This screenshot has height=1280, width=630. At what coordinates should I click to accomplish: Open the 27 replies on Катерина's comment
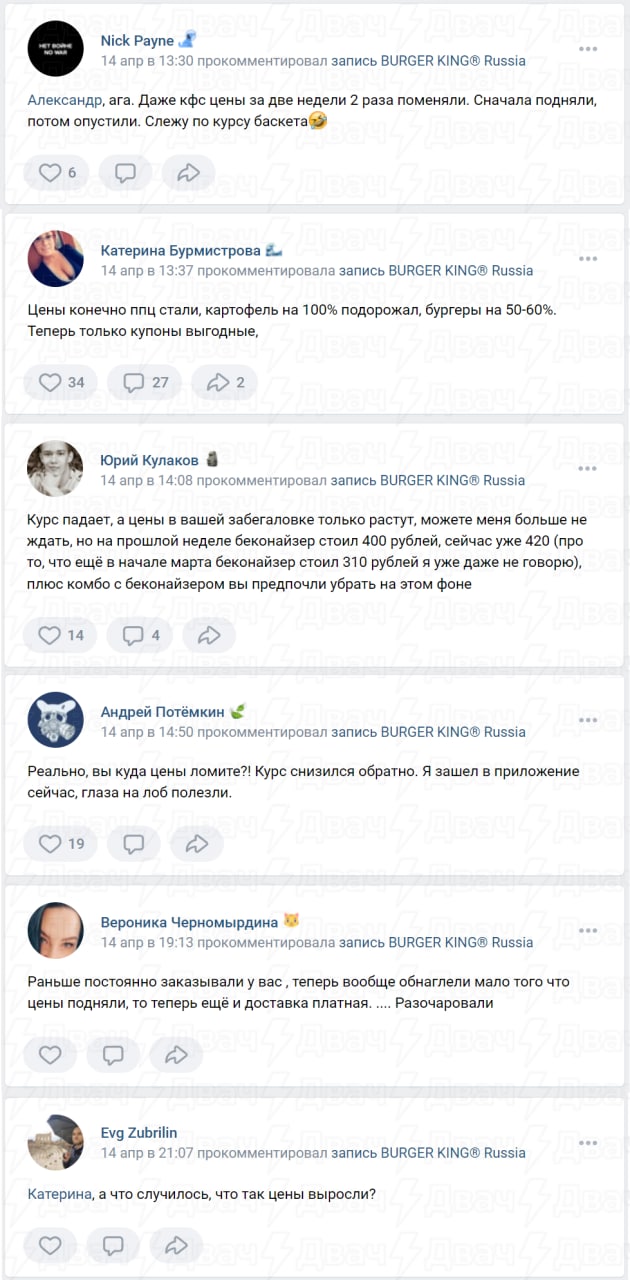[145, 382]
